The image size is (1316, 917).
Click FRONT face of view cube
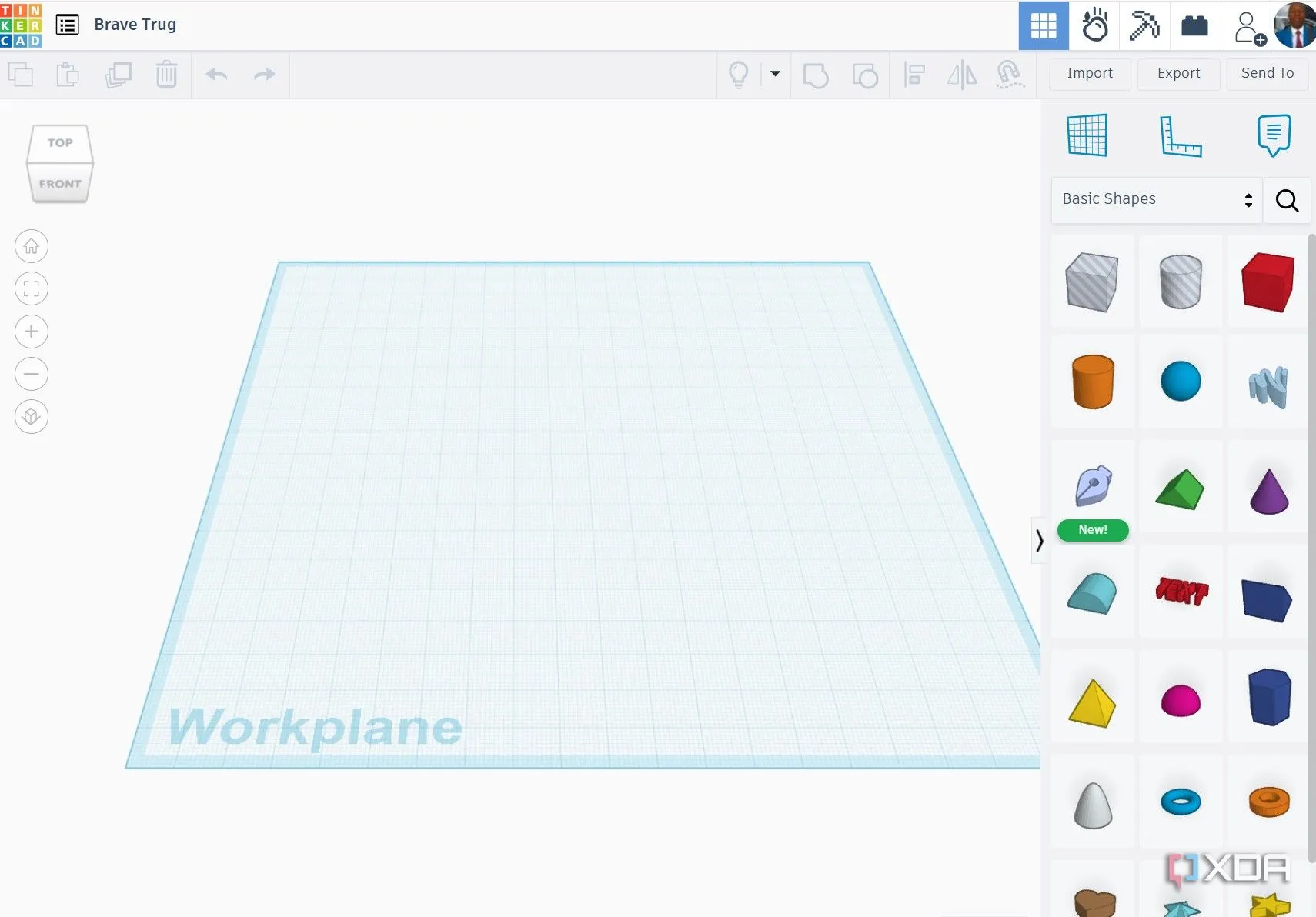coord(60,184)
